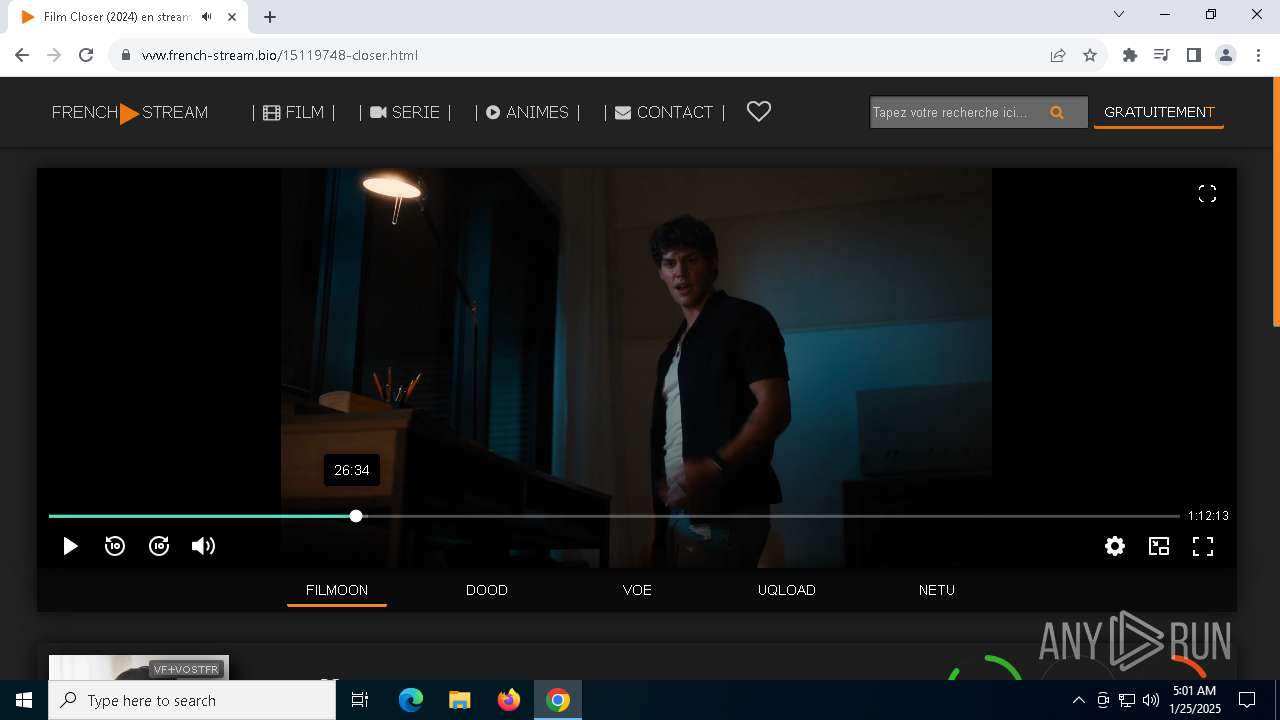The height and width of the screenshot is (720, 1280).
Task: Play the video
Action: tap(70, 546)
